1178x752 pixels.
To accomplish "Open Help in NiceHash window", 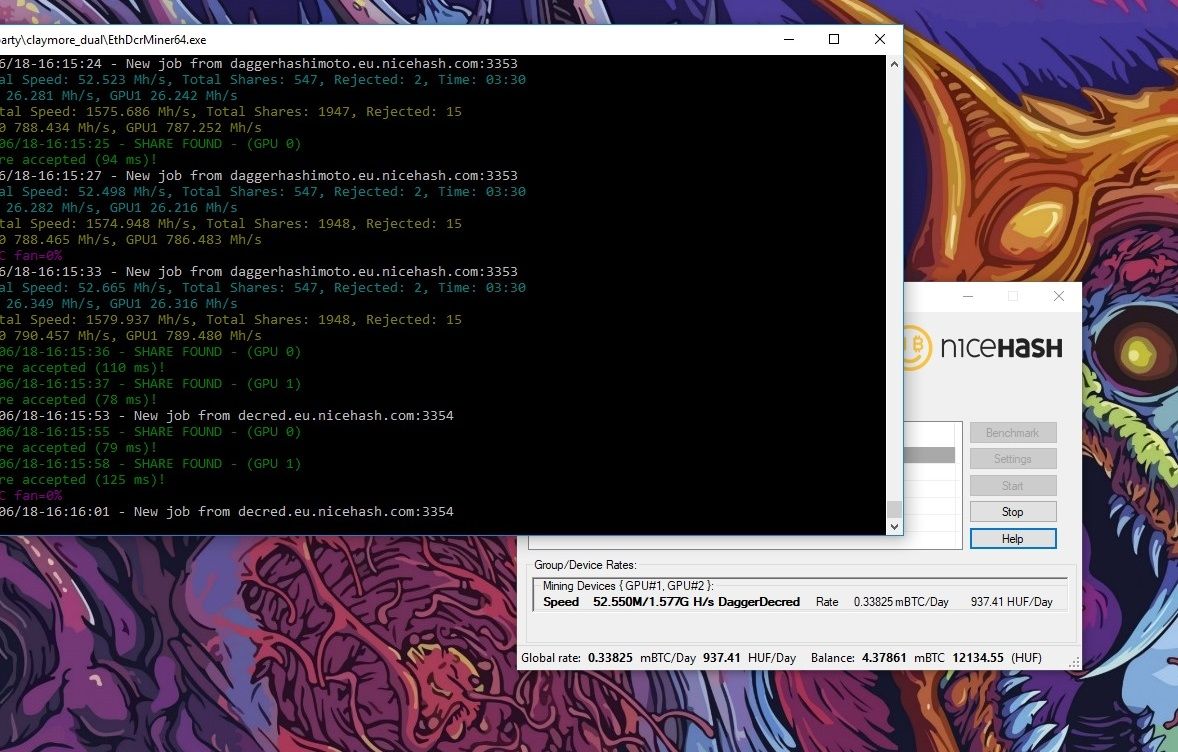I will click(x=1013, y=539).
